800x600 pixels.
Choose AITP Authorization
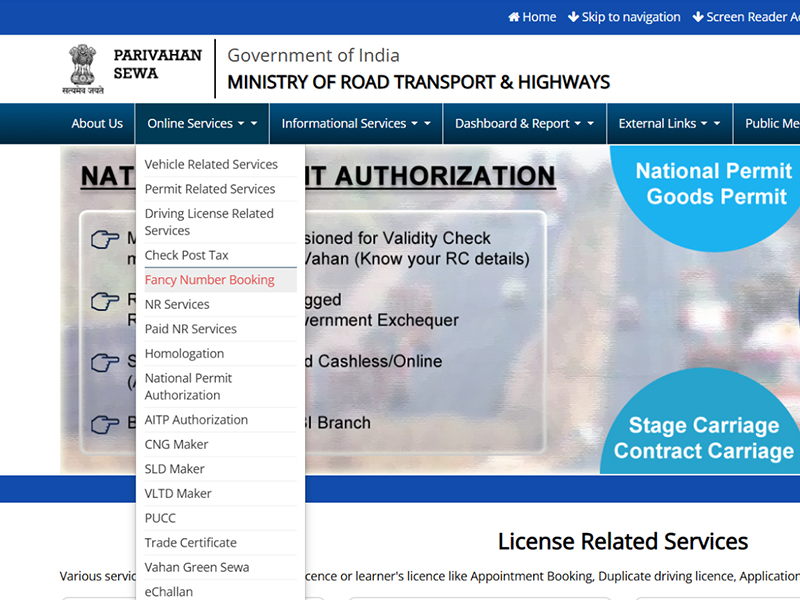(x=196, y=420)
